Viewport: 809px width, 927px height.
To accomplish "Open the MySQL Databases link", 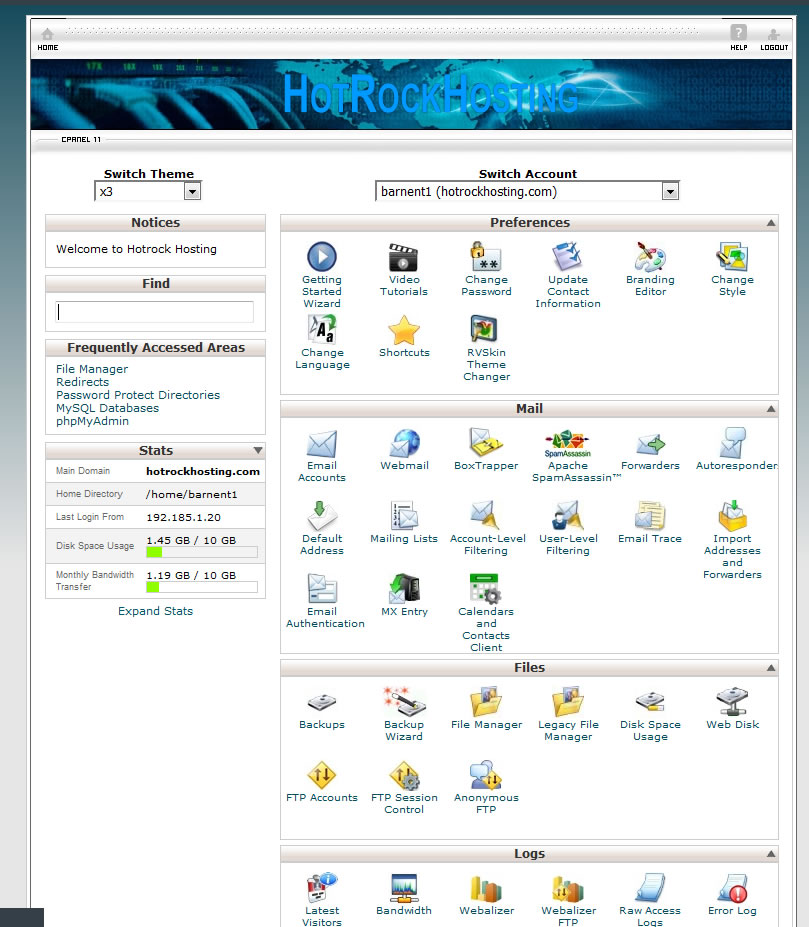I will tap(107, 408).
